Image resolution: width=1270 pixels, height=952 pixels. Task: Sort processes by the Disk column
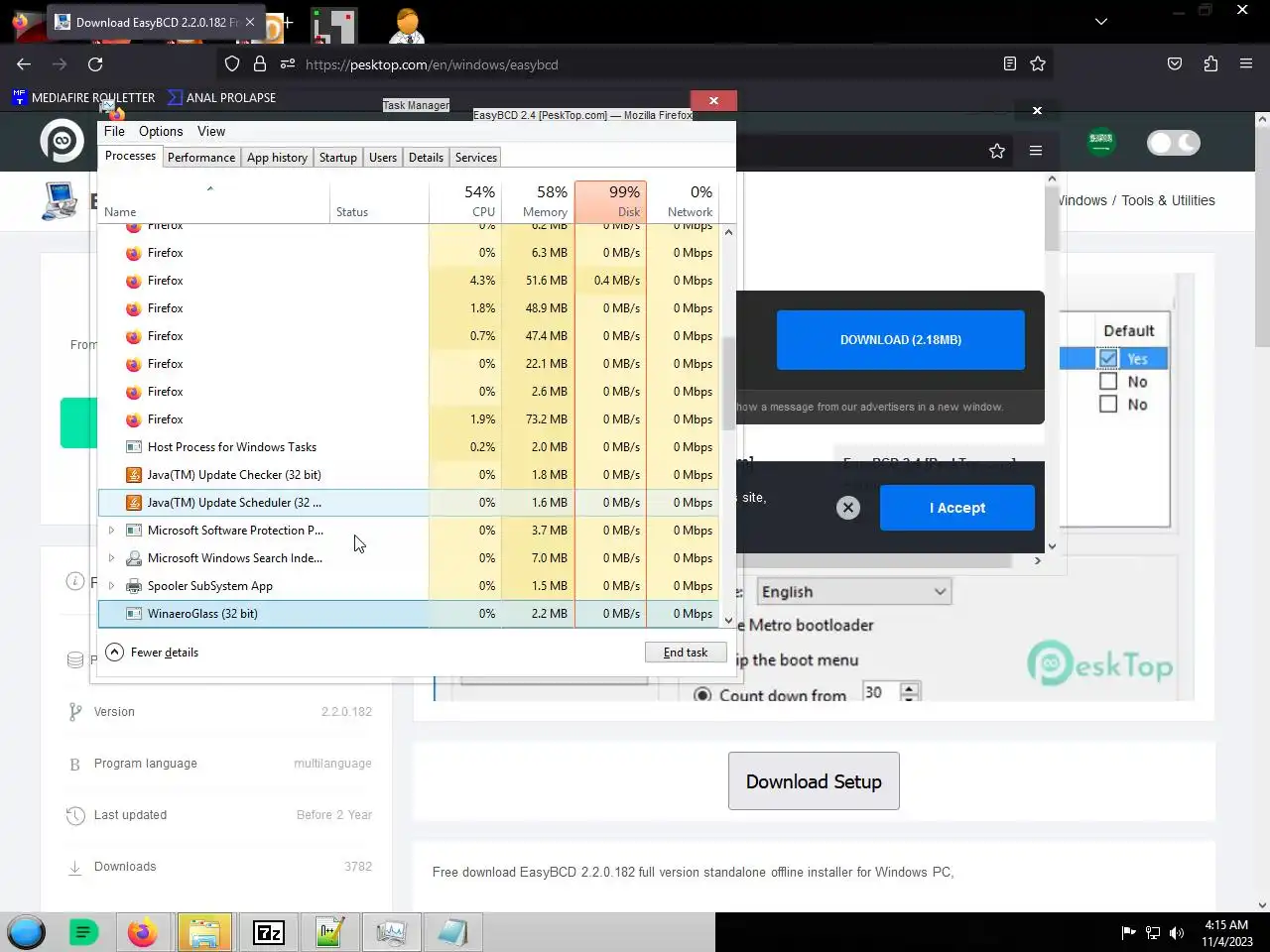(x=610, y=201)
